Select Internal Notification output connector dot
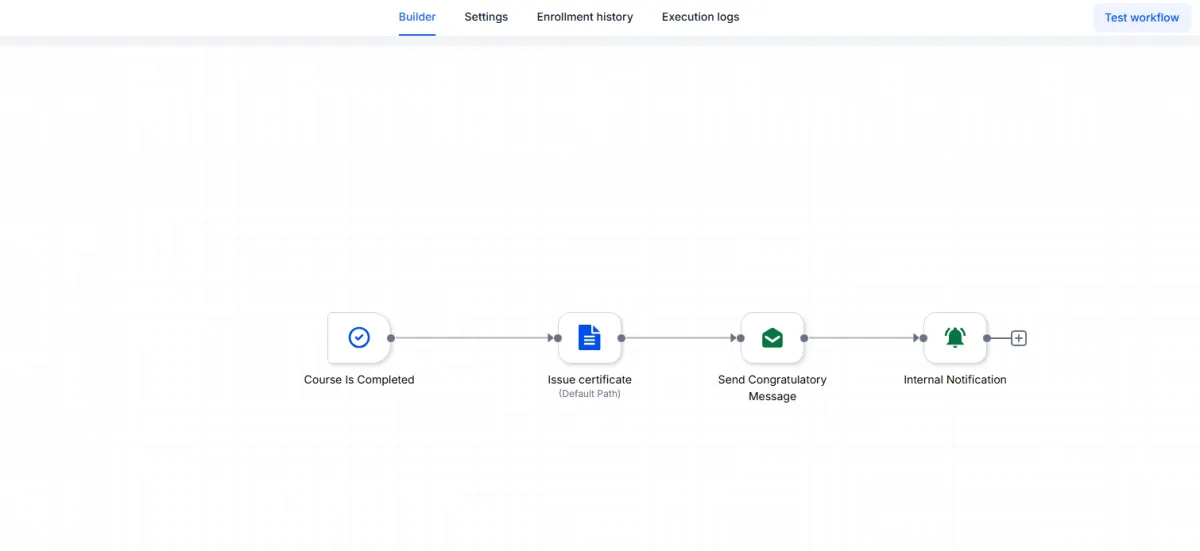This screenshot has height=551, width=1200. click(x=987, y=338)
